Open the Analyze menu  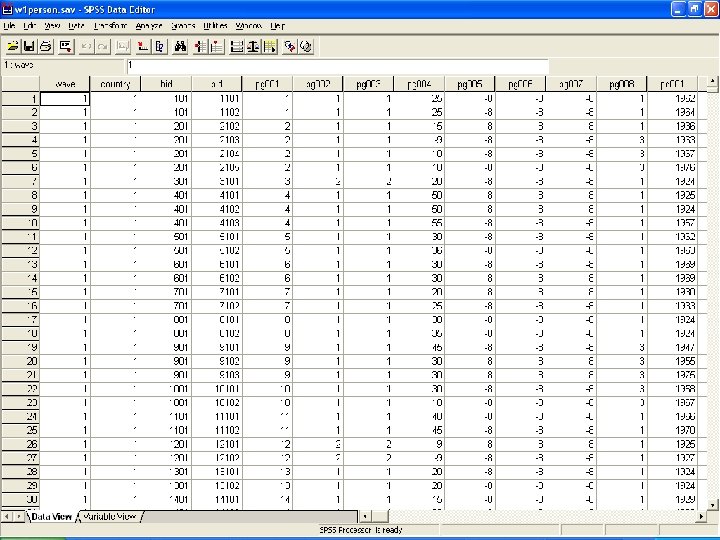click(148, 25)
